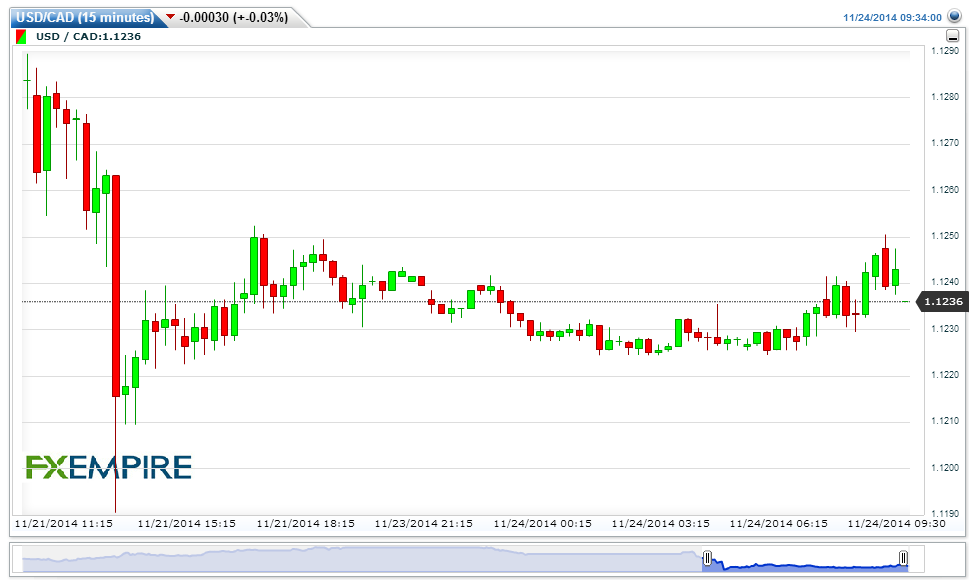Click the 11/21/2014 11:15 time label
Screen dimensions: 976x585
pyautogui.click(x=63, y=524)
